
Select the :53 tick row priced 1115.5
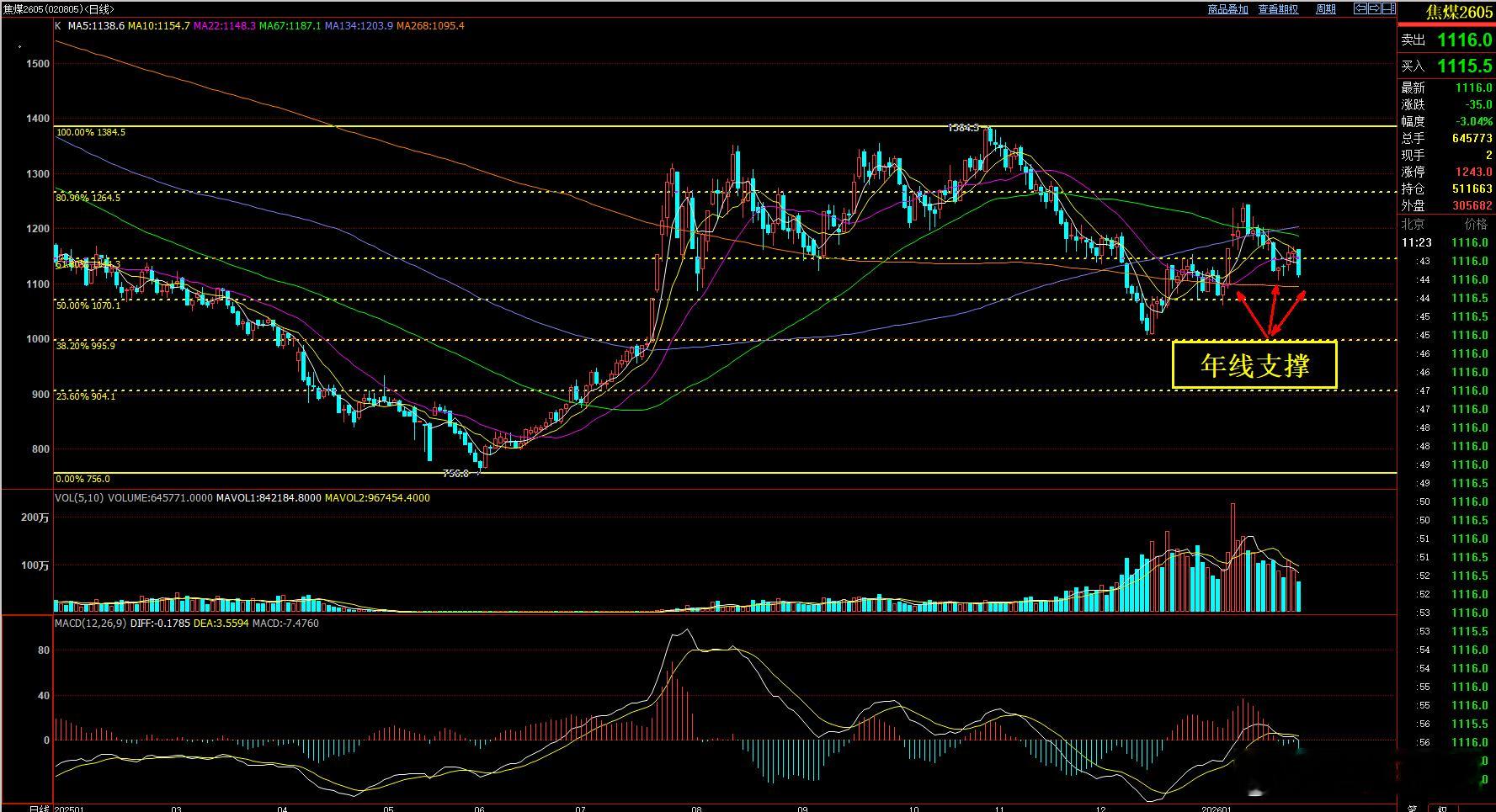1446,632
